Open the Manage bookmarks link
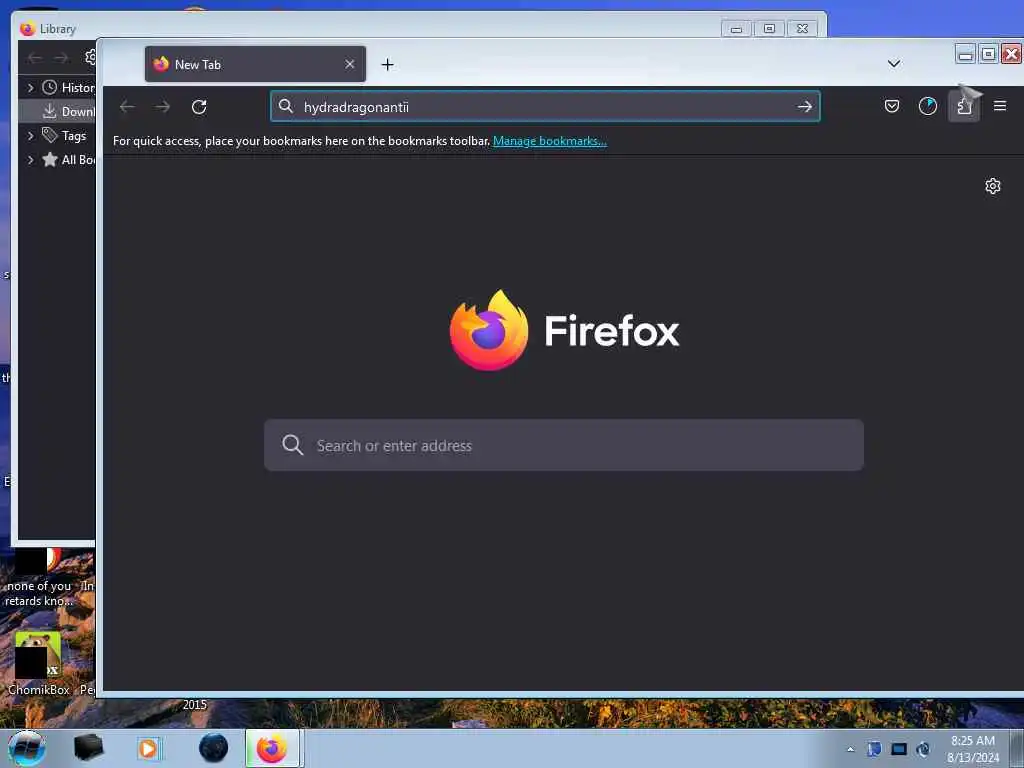Image resolution: width=1024 pixels, height=768 pixels. coord(550,141)
